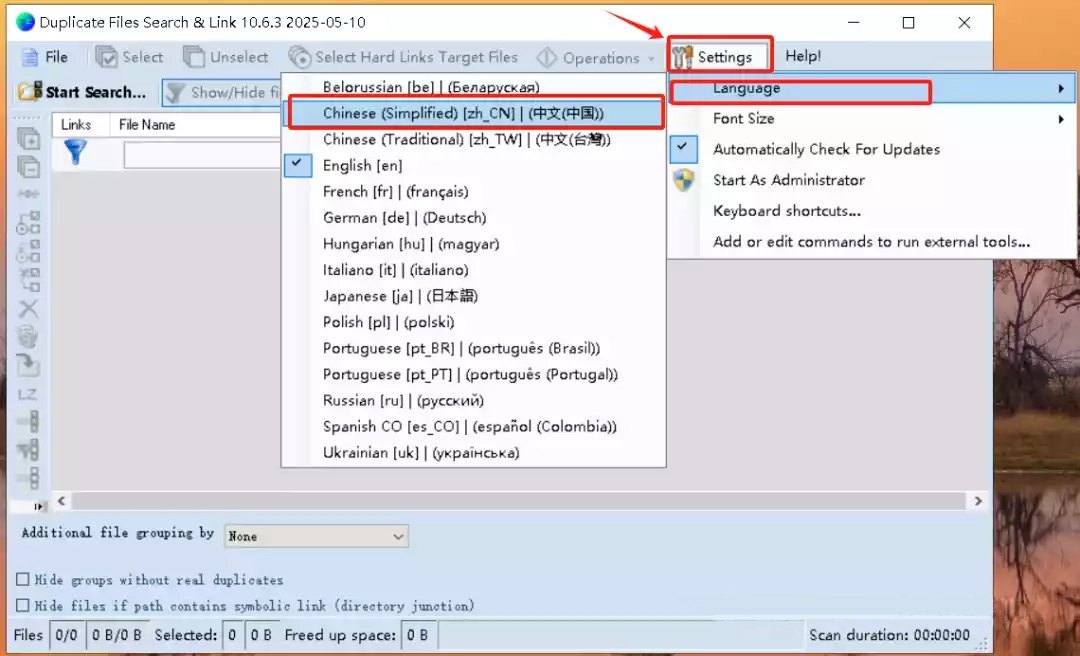Image resolution: width=1080 pixels, height=656 pixels.
Task: Select Belorussian language
Action: point(474,88)
